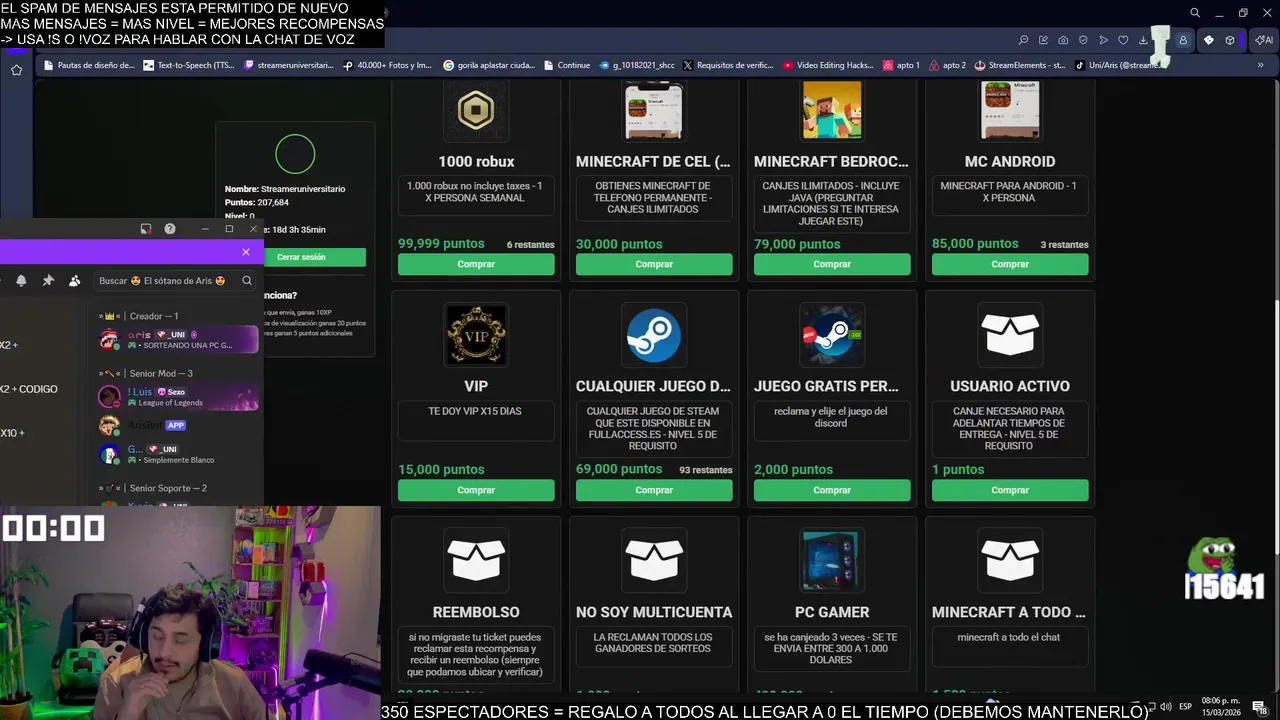Open the browser downloads icon
This screenshot has height=720, width=1280.
tap(1143, 40)
